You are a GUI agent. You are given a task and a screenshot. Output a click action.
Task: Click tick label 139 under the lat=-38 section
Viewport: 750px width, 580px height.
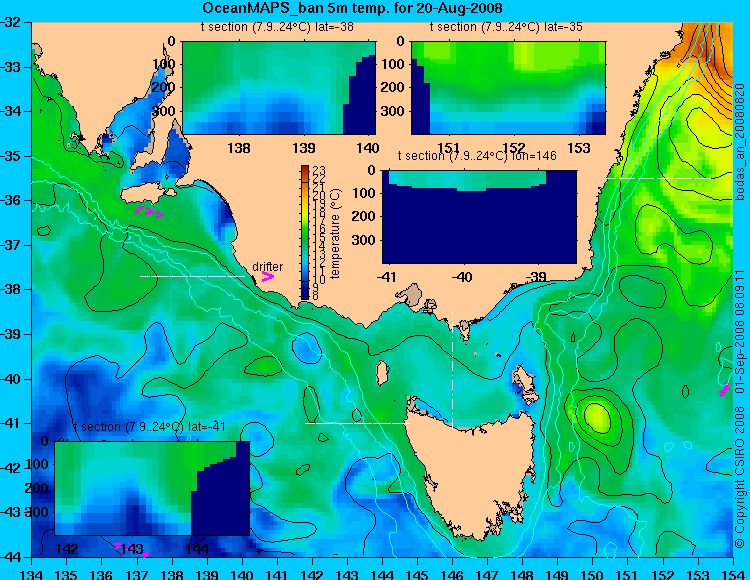pyautogui.click(x=304, y=148)
